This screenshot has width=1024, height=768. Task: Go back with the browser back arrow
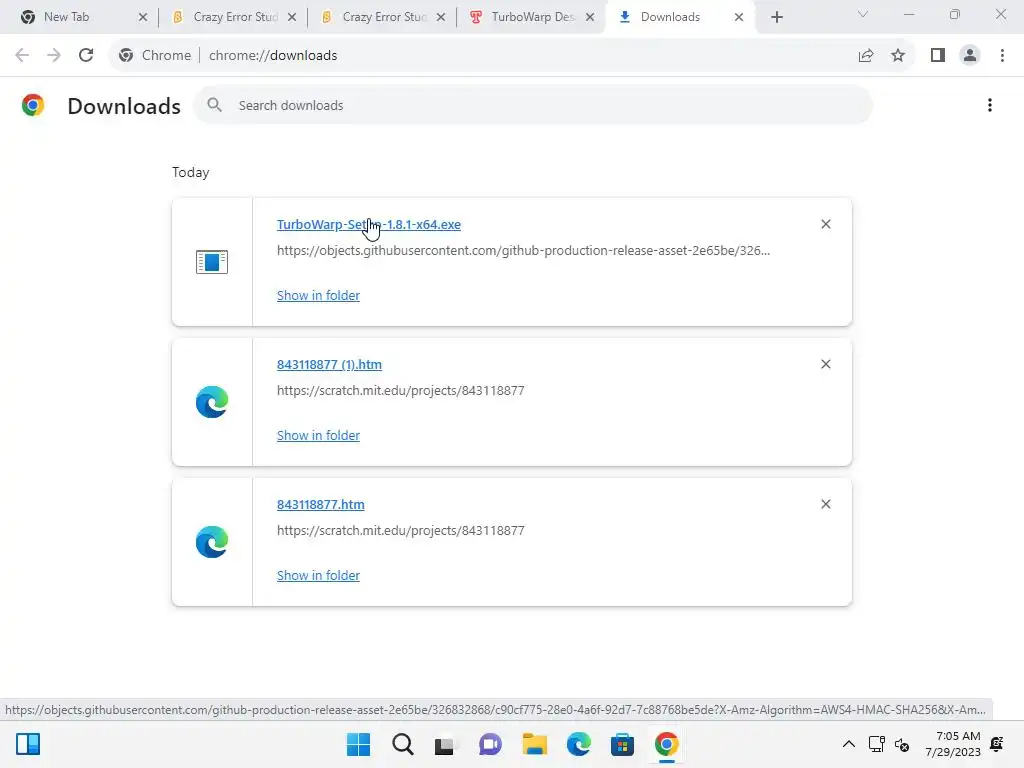pyautogui.click(x=22, y=56)
